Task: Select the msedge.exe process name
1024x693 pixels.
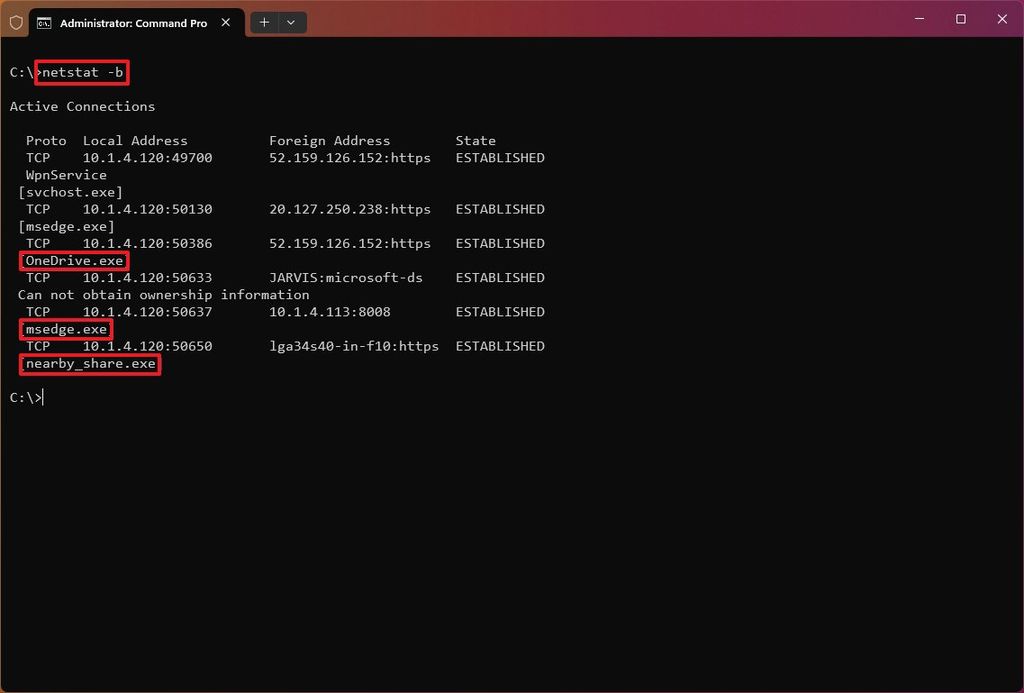Action: pyautogui.click(x=65, y=329)
